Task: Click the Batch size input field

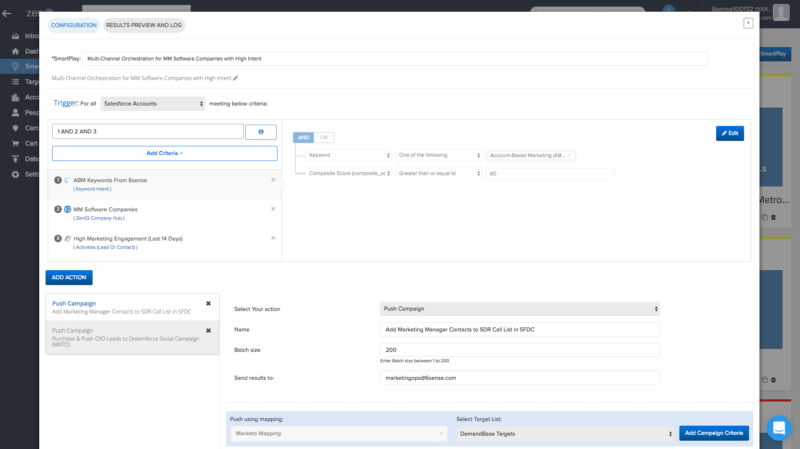Action: pos(519,350)
